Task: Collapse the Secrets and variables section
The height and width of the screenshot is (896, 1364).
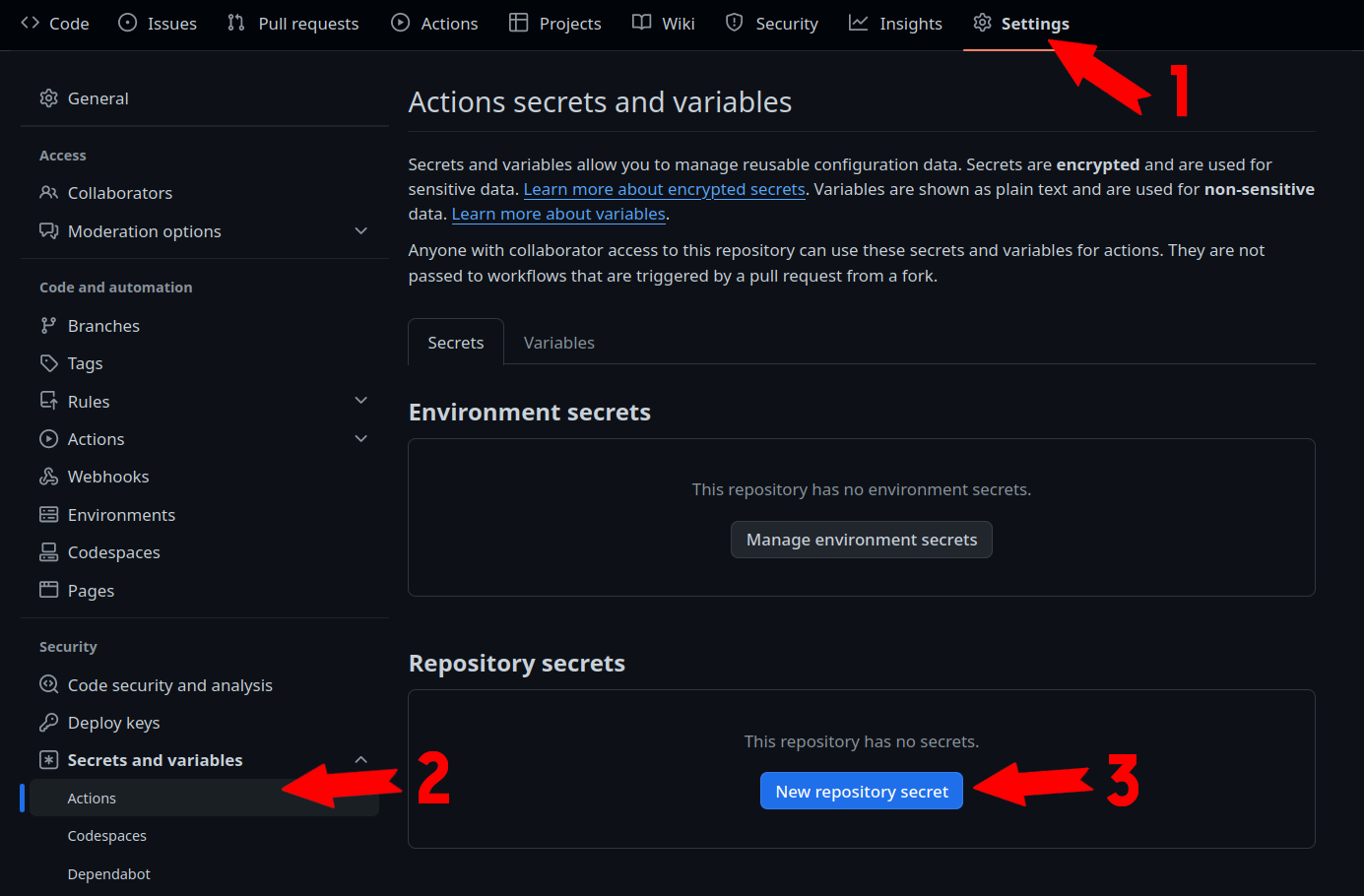Action: click(x=360, y=760)
